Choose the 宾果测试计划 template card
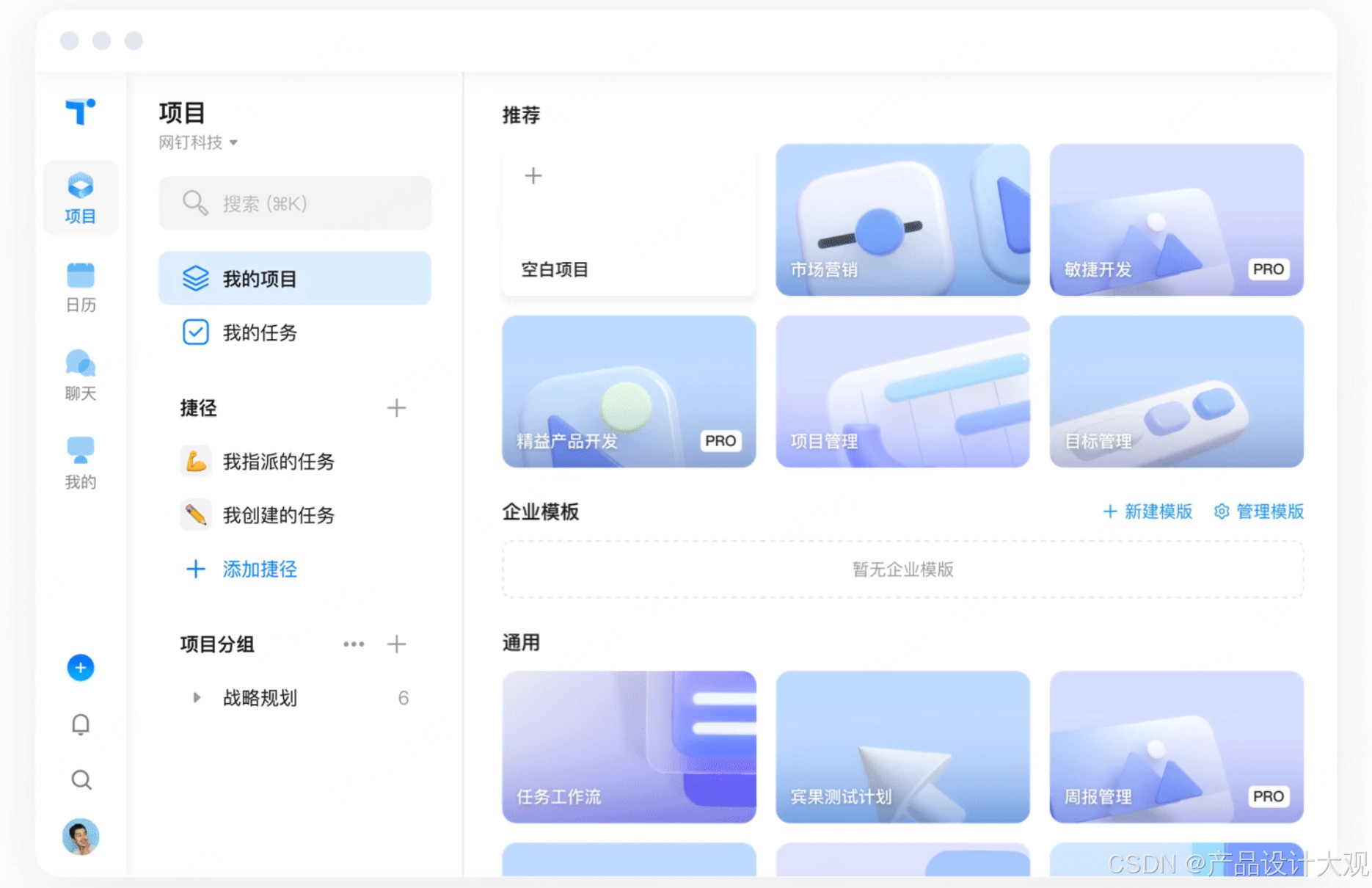This screenshot has height=888, width=1372. tap(902, 747)
